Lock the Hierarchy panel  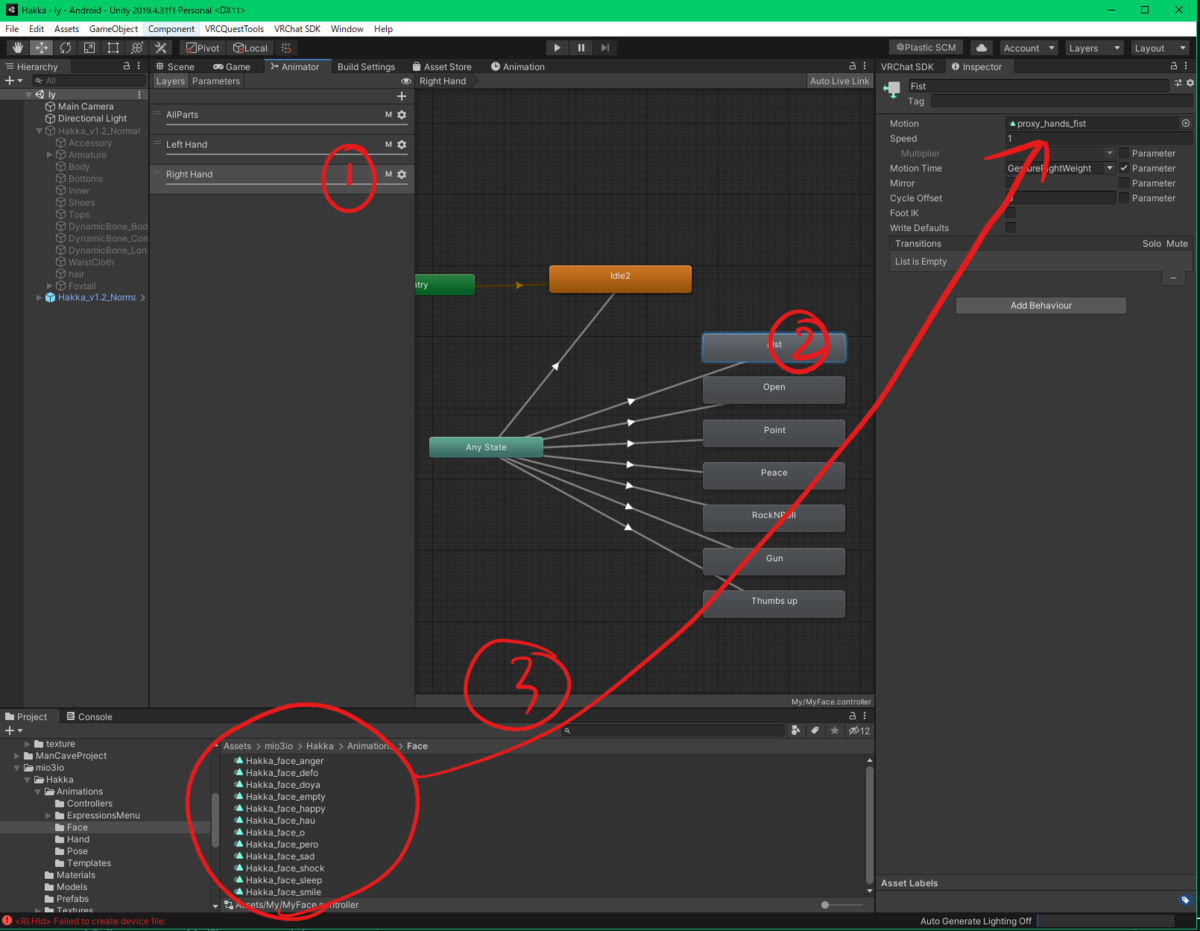126,66
